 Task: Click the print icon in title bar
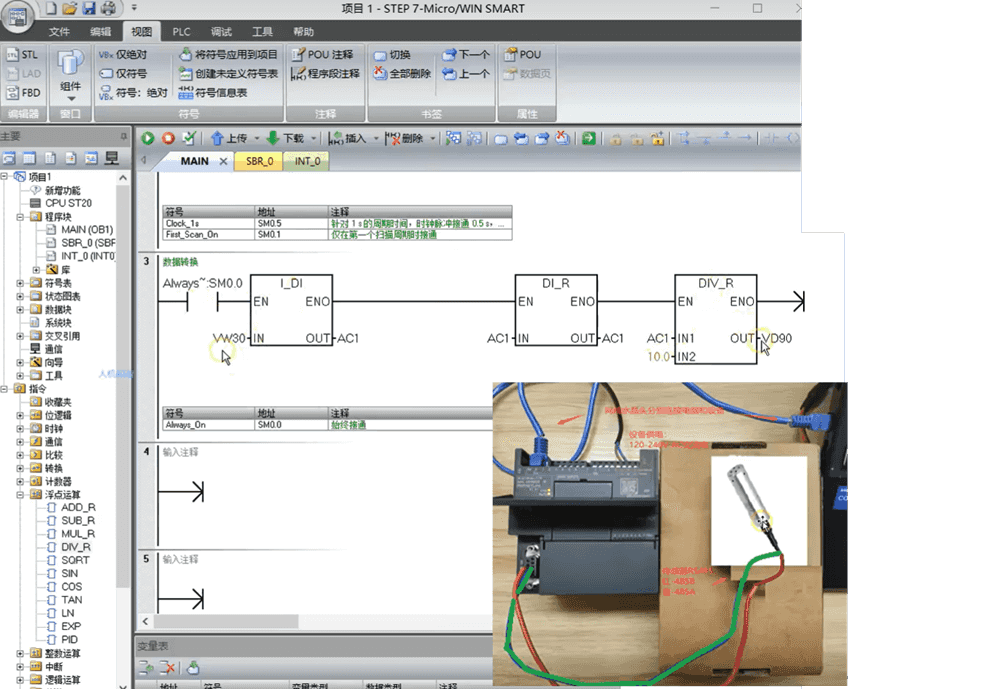coord(108,8)
